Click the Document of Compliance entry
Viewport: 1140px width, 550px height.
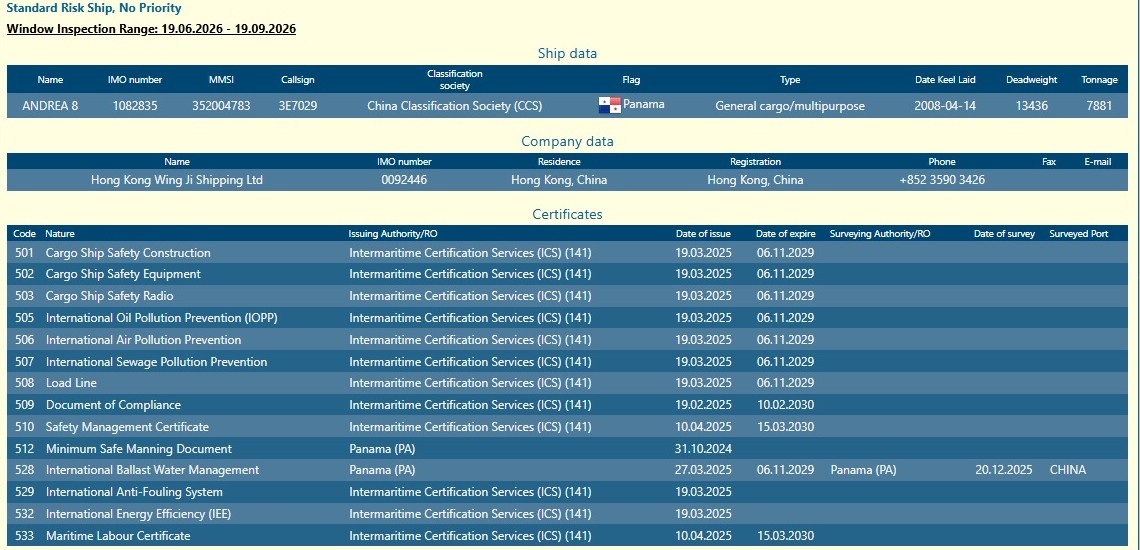tap(113, 405)
